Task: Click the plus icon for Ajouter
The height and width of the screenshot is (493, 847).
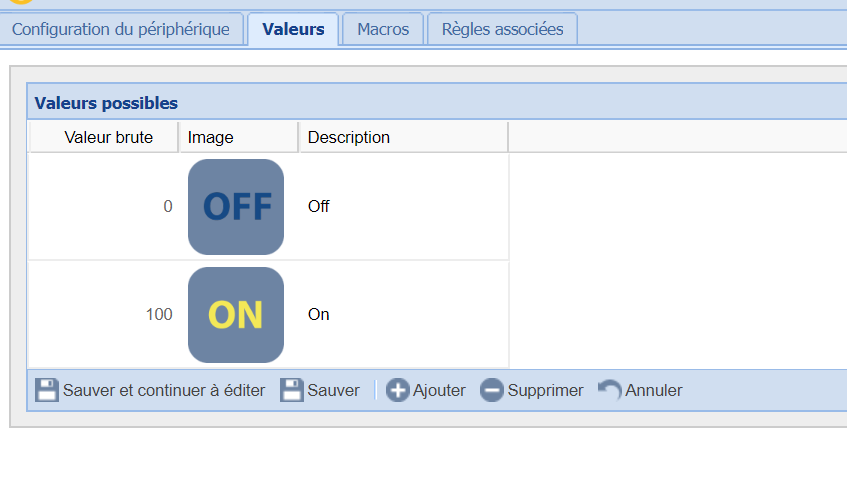Action: 397,390
